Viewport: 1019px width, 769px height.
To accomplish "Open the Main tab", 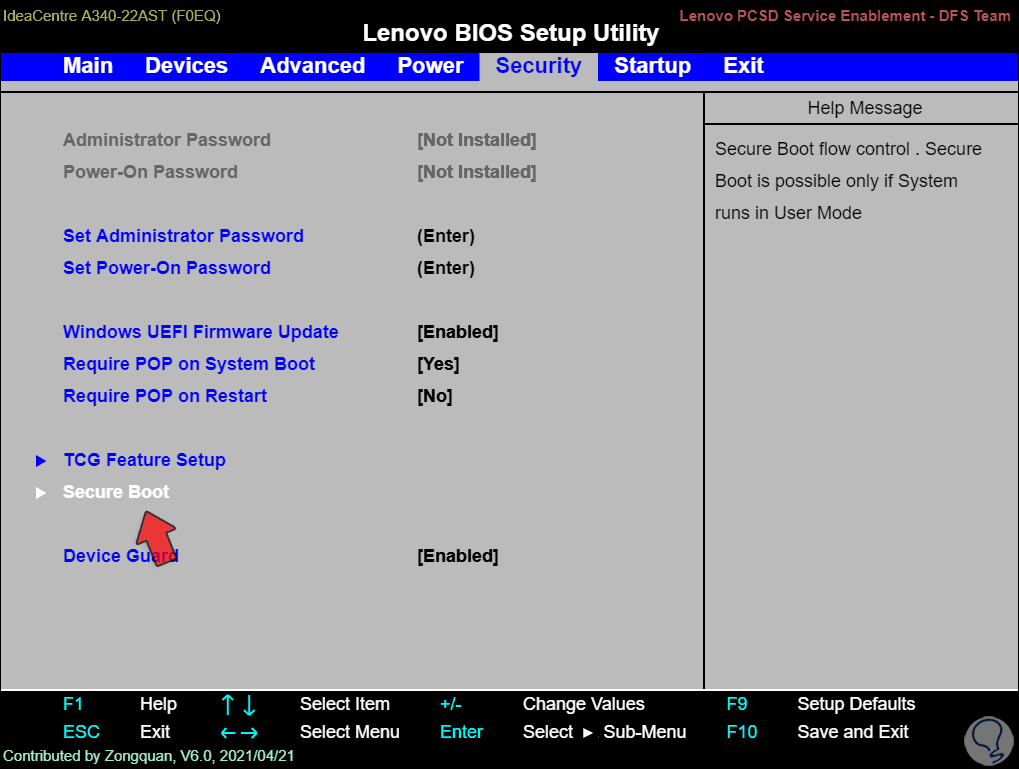I will pyautogui.click(x=88, y=66).
